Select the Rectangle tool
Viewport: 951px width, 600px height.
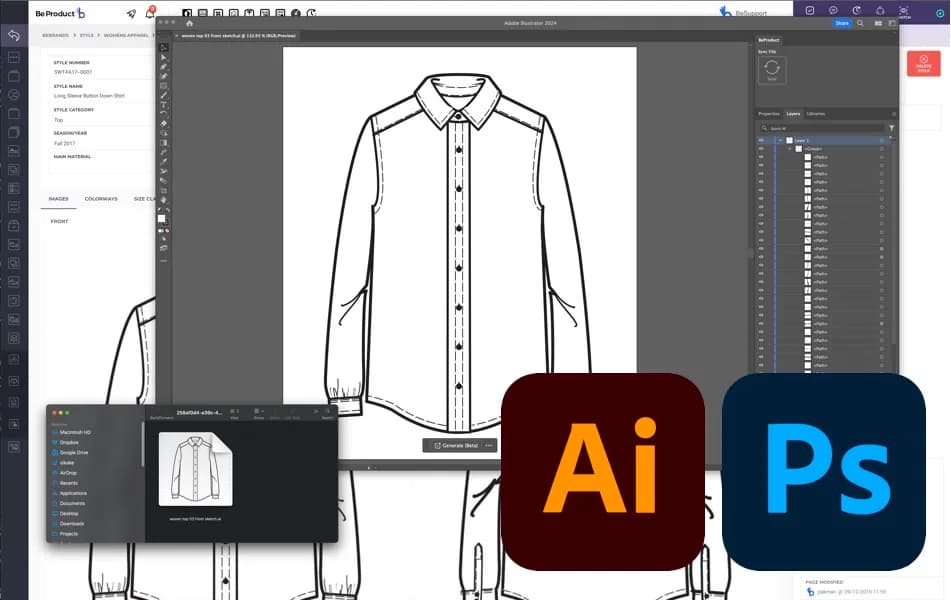click(x=164, y=86)
